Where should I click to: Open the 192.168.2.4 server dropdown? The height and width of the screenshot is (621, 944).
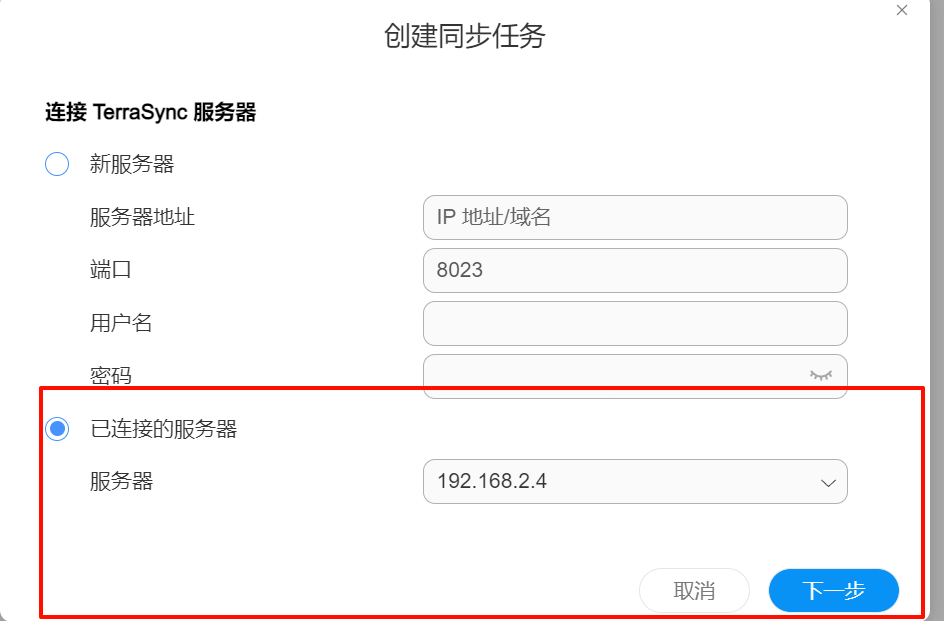pyautogui.click(x=635, y=482)
